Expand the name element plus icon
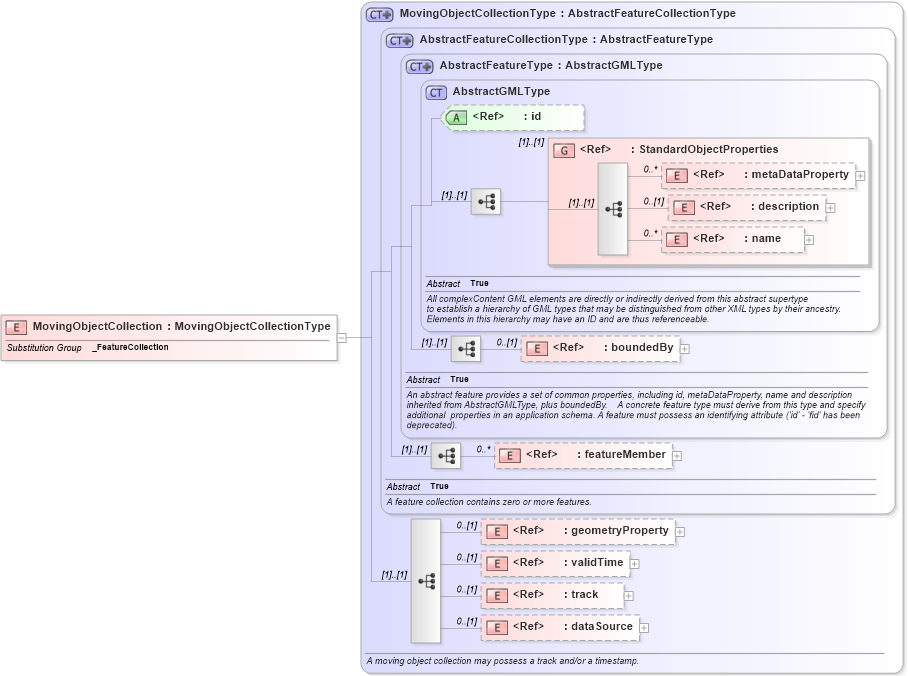This screenshot has width=908, height=676. coord(810,239)
